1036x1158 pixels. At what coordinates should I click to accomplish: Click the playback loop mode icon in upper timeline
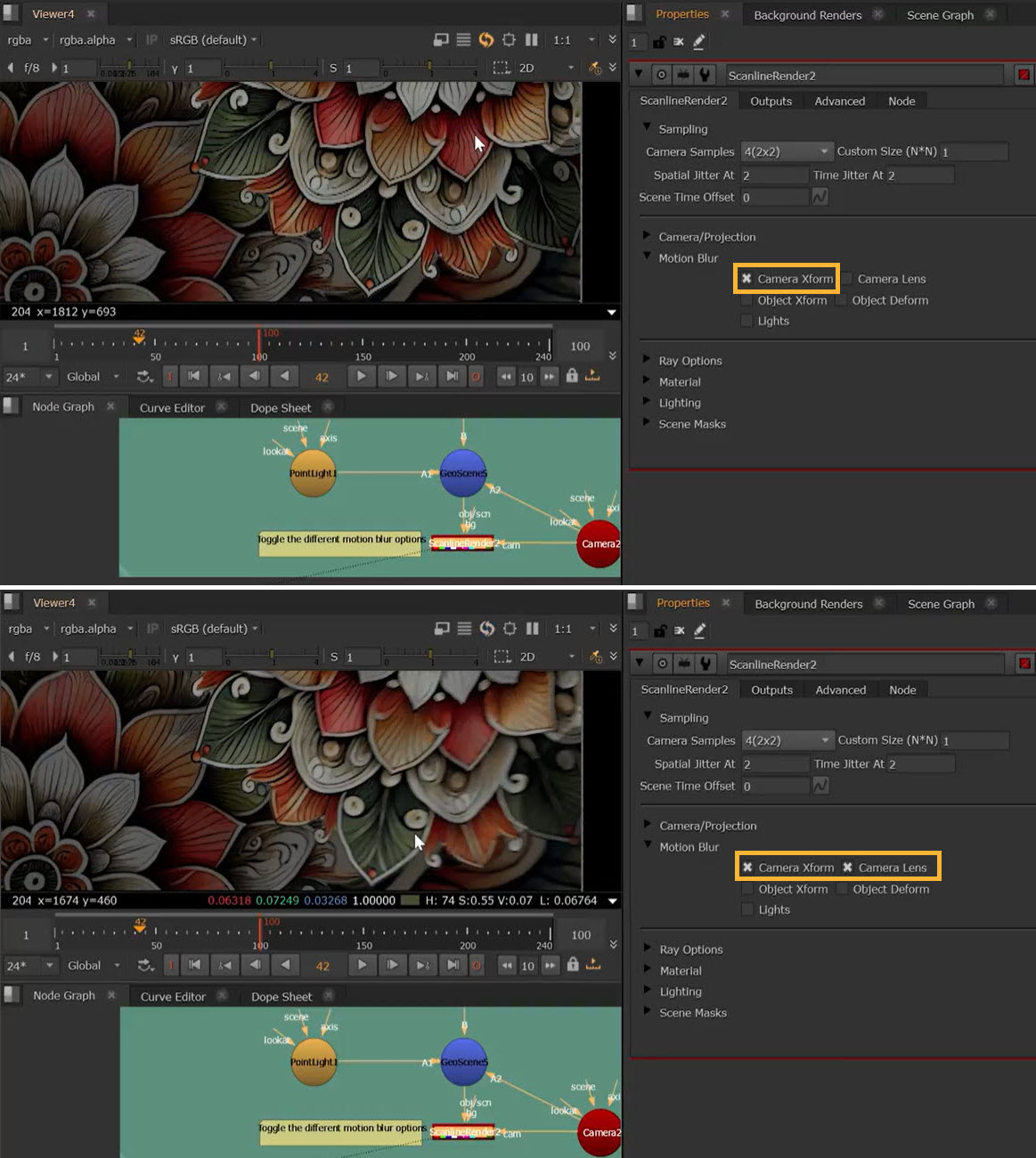click(x=145, y=377)
